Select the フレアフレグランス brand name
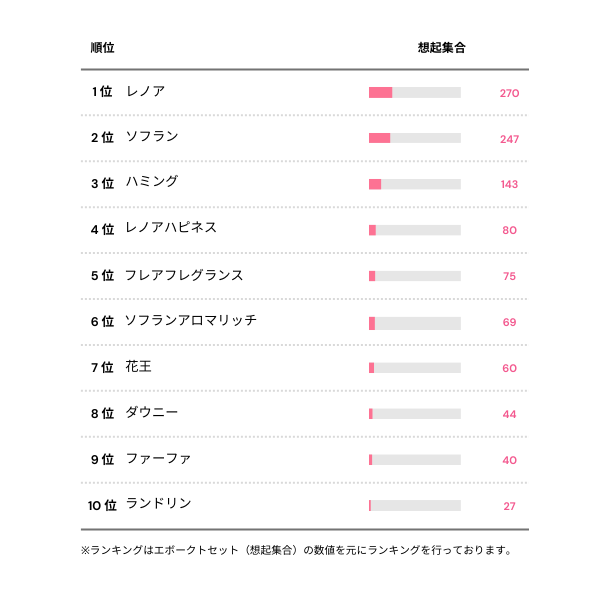Screen dimensions: 600x600 pyautogui.click(x=184, y=275)
